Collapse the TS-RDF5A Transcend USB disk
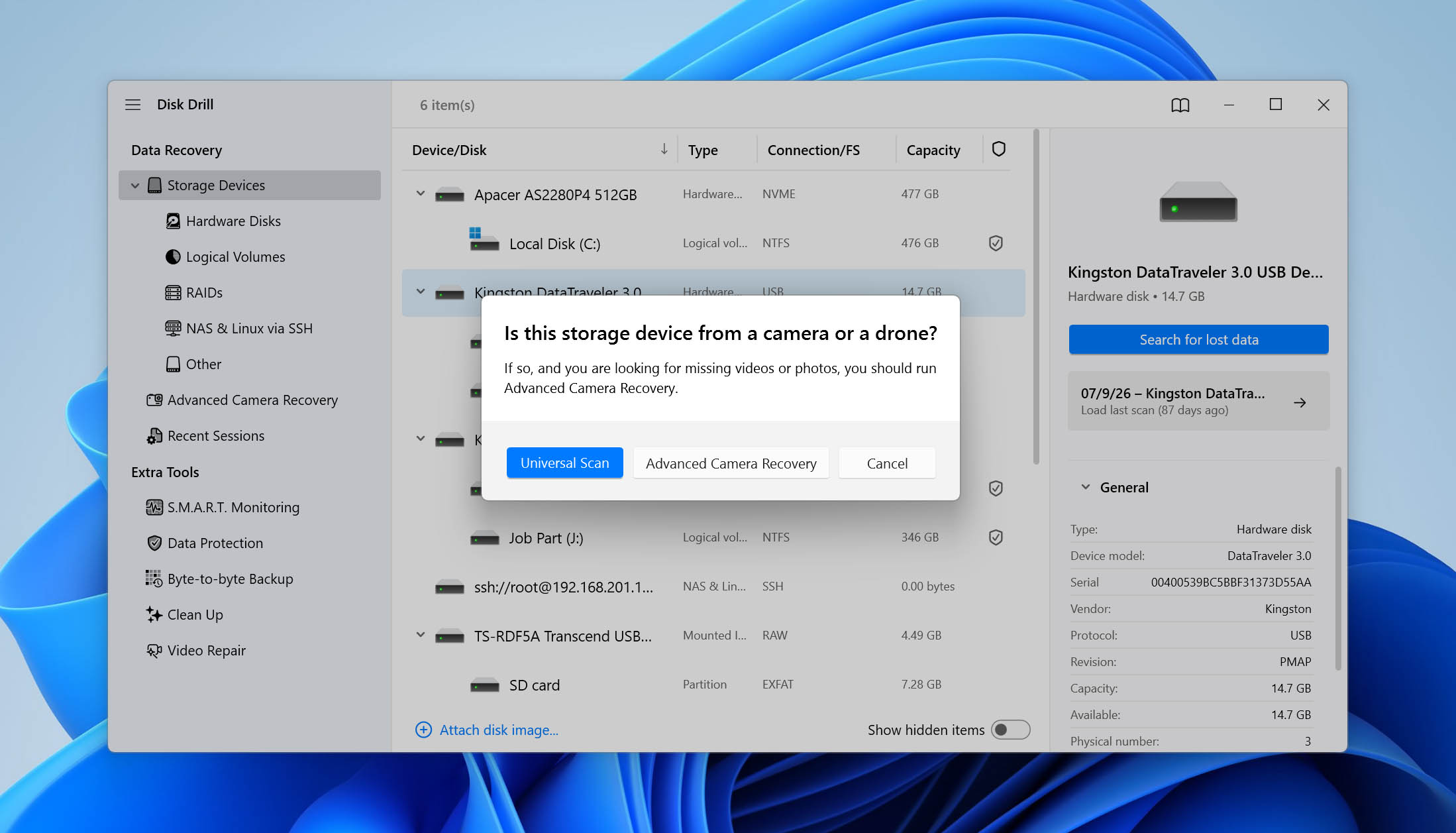 421,635
